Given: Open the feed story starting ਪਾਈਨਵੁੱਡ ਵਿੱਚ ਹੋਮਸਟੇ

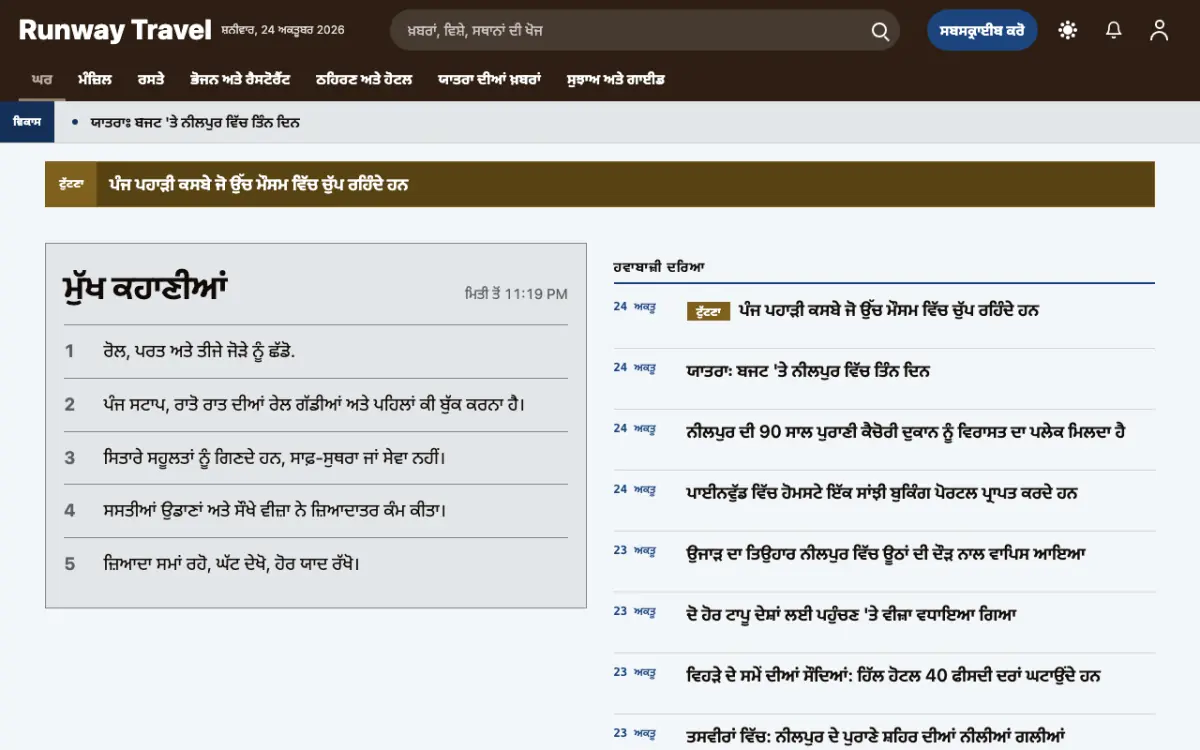Looking at the screenshot, I should pos(882,493).
